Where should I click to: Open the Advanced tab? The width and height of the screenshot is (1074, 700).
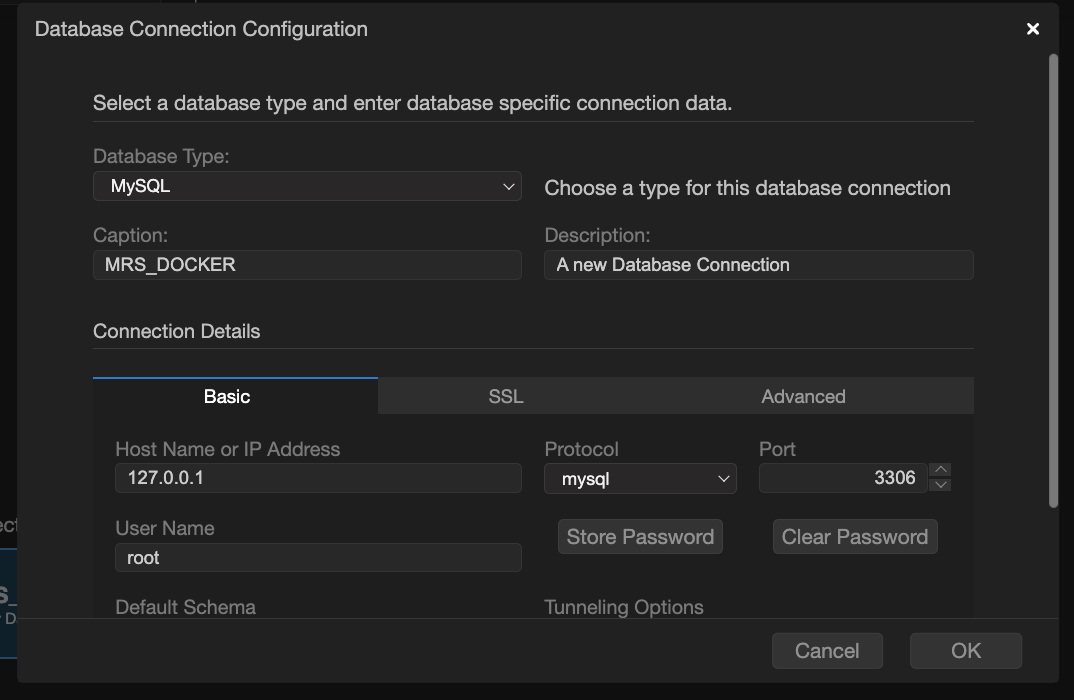803,396
